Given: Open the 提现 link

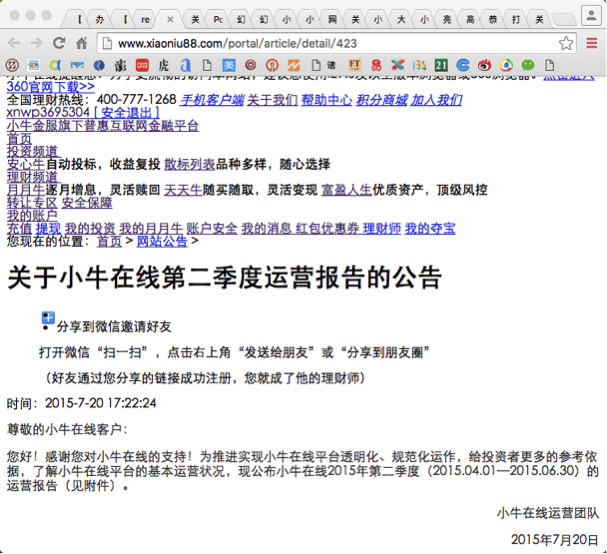Looking at the screenshot, I should [x=48, y=228].
